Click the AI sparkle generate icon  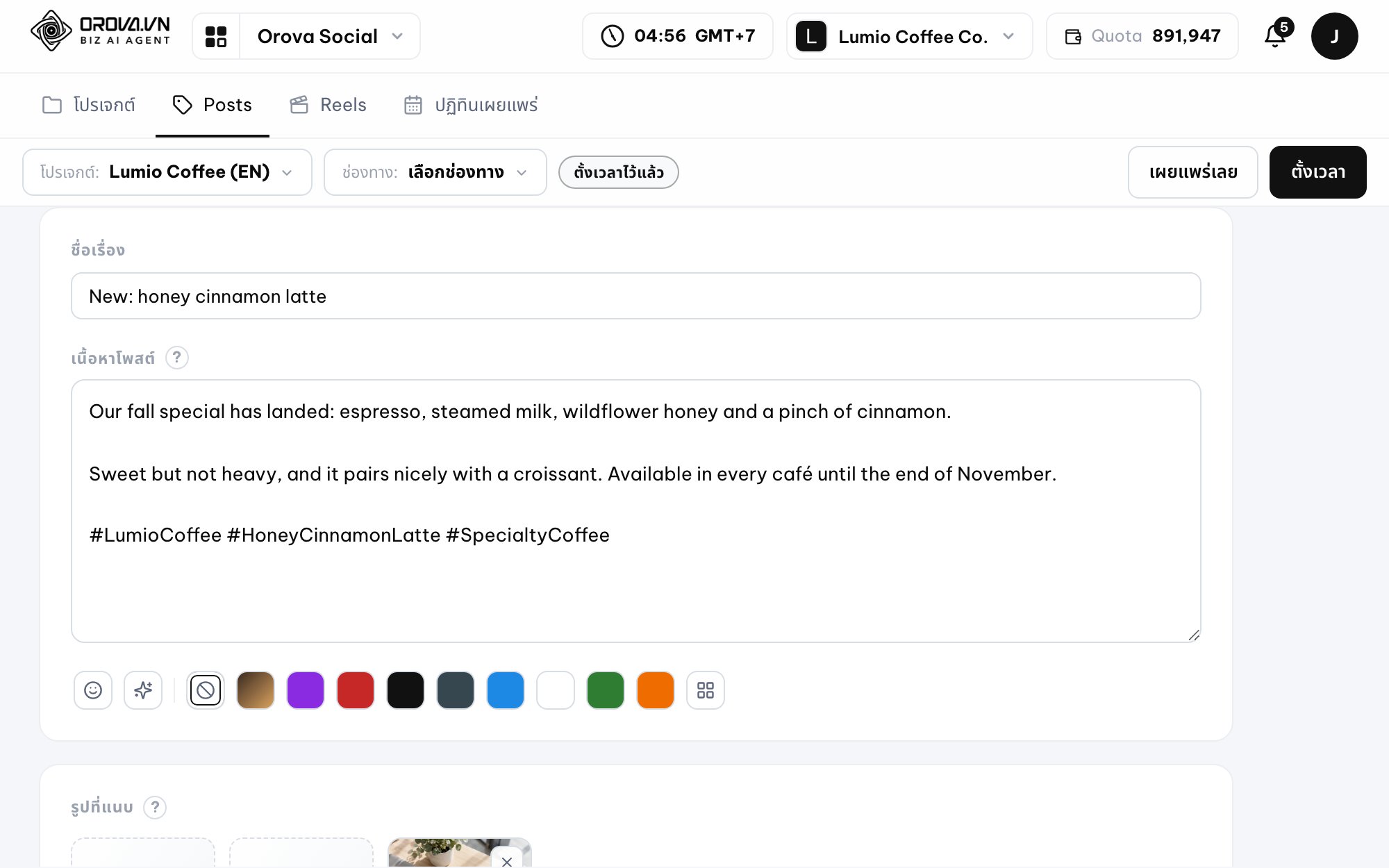[143, 690]
